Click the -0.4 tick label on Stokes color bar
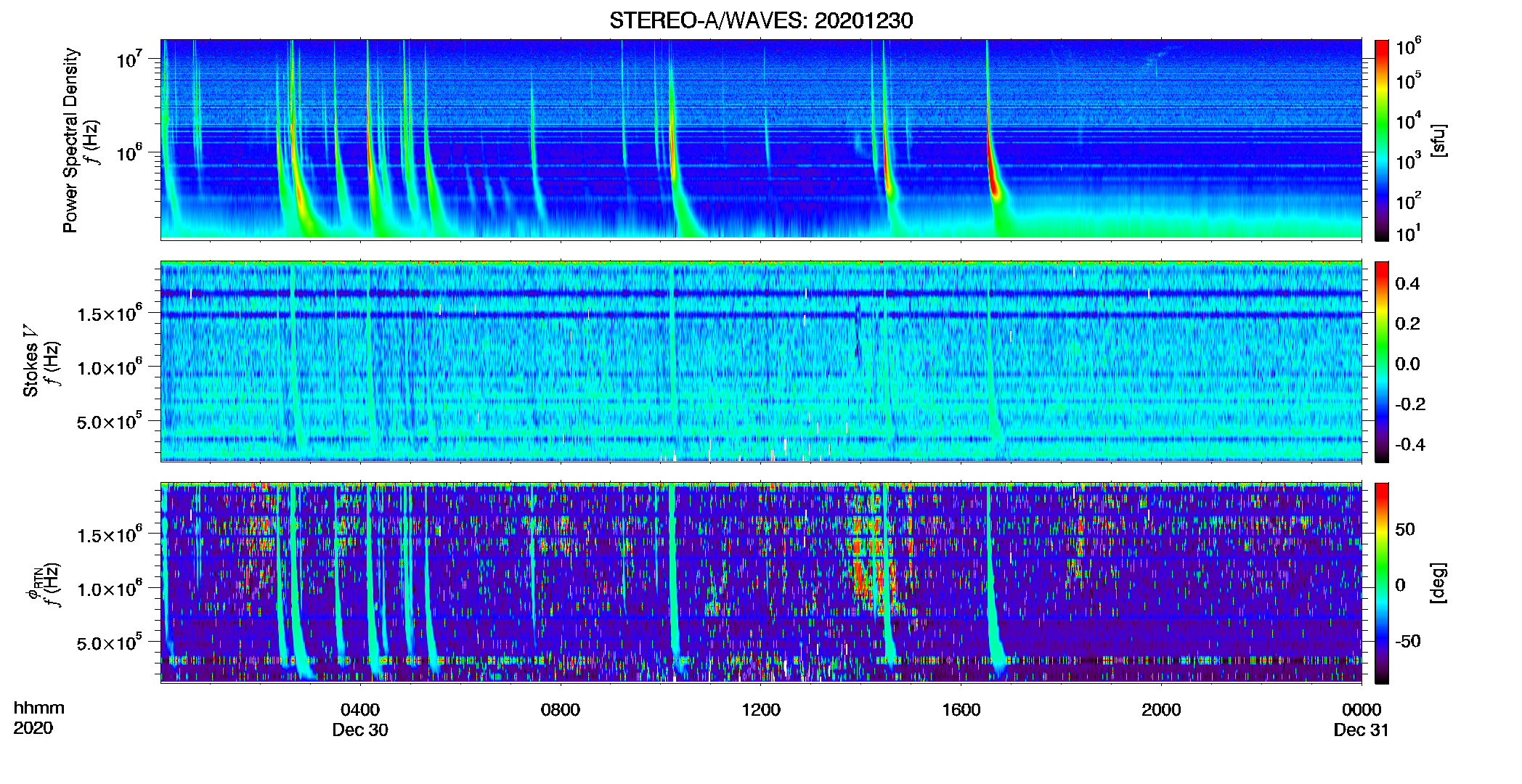The width and height of the screenshot is (1522, 784). 1410,444
